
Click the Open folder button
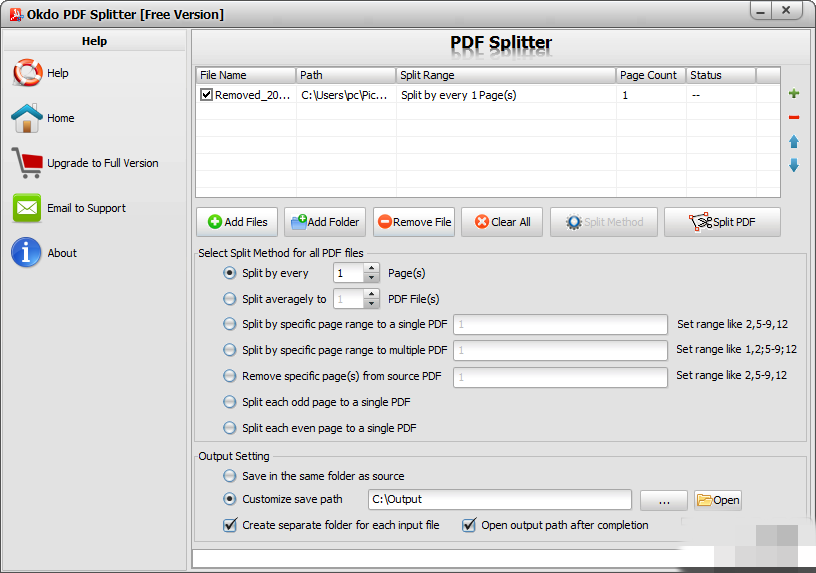[718, 500]
